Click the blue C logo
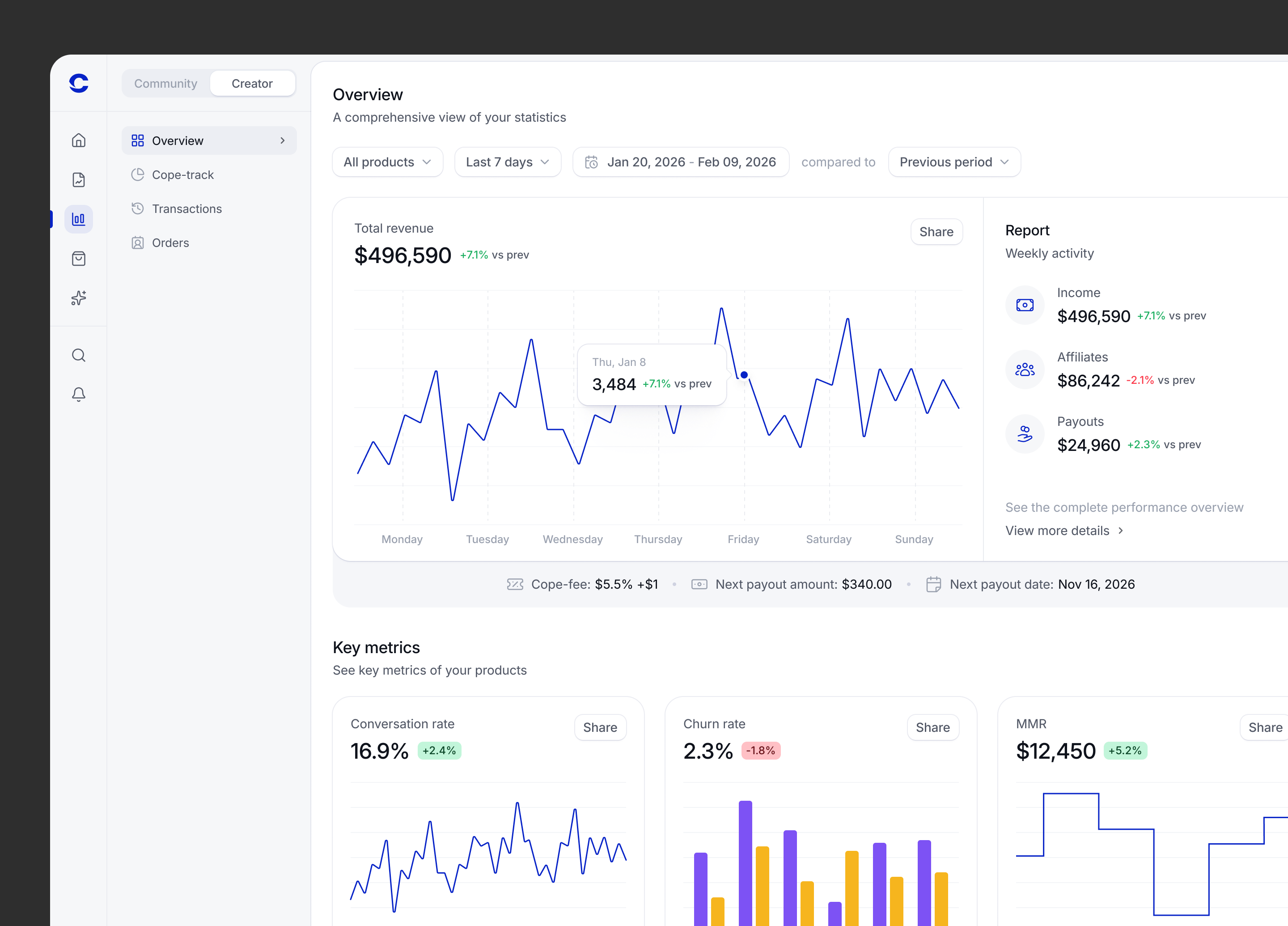This screenshot has width=1288, height=926. [78, 83]
